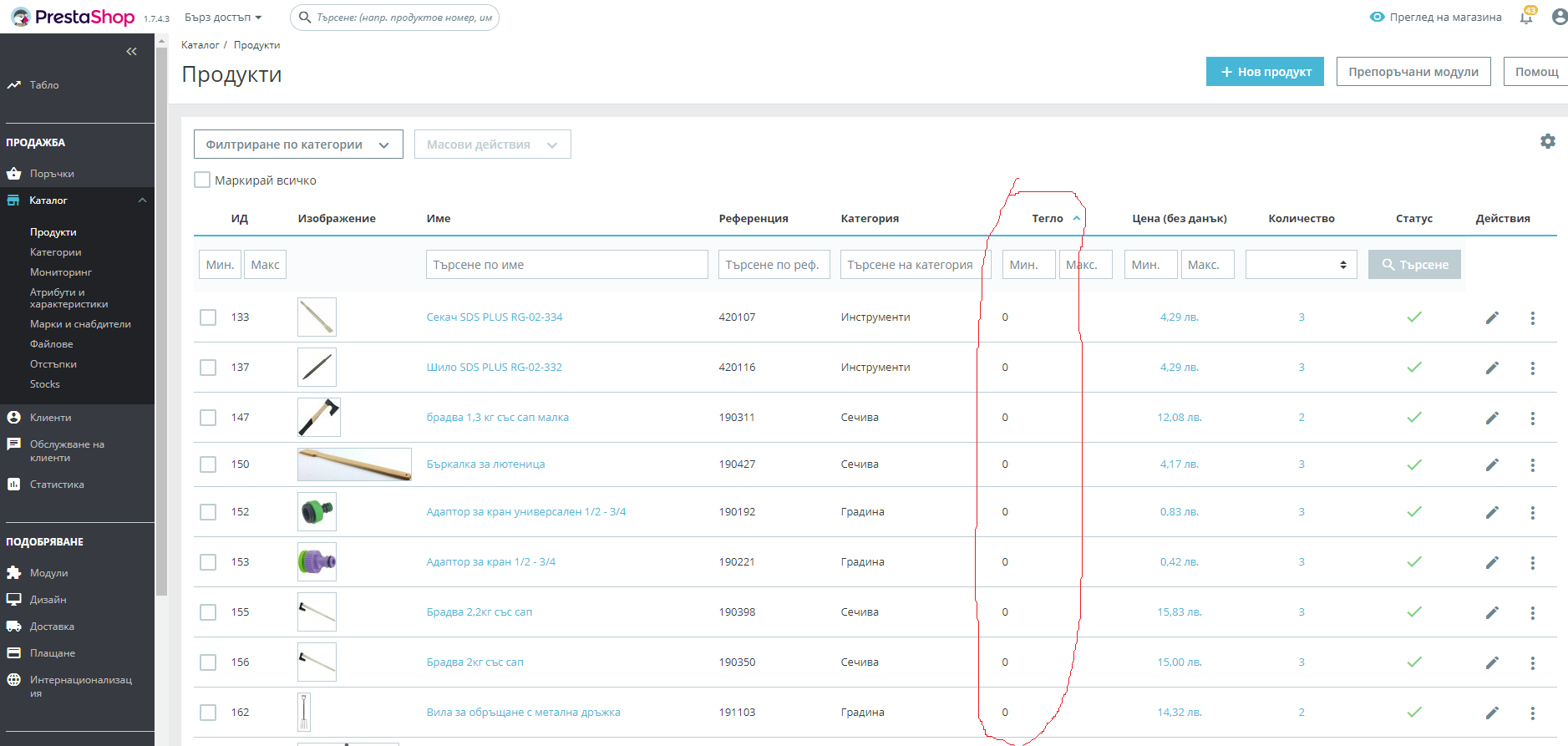
Task: Click the Търсене на категория field
Action: tap(916, 265)
